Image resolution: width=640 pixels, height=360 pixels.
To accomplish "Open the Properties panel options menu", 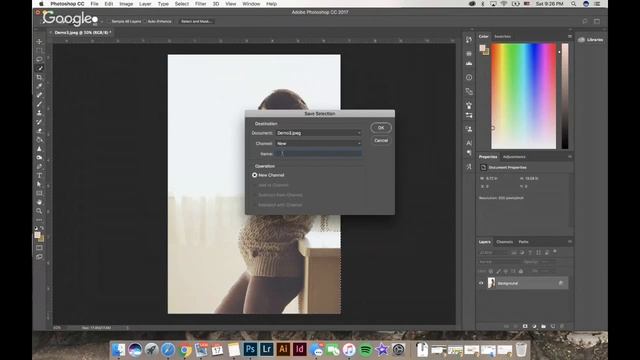I will tap(570, 157).
